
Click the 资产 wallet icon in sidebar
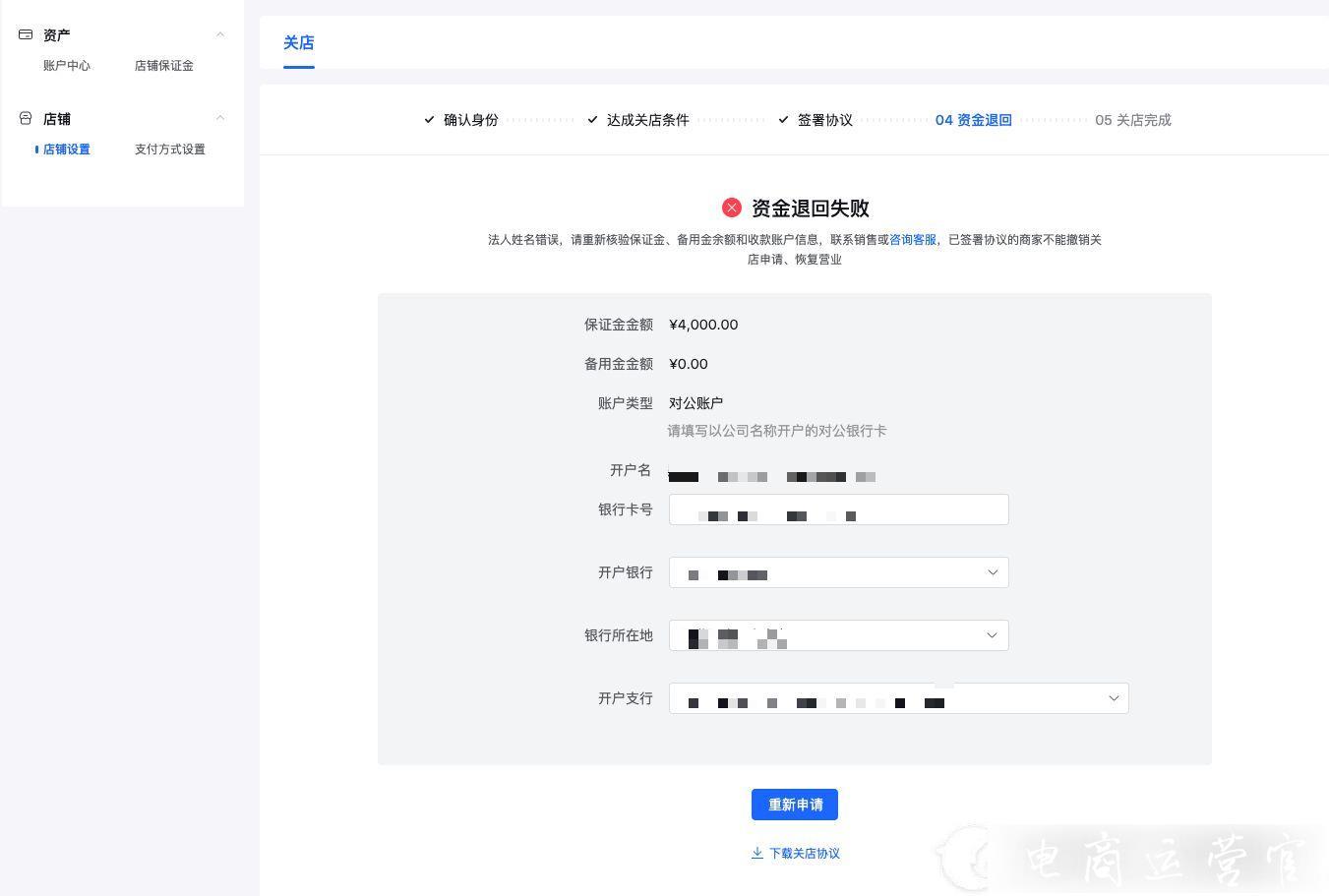[26, 34]
